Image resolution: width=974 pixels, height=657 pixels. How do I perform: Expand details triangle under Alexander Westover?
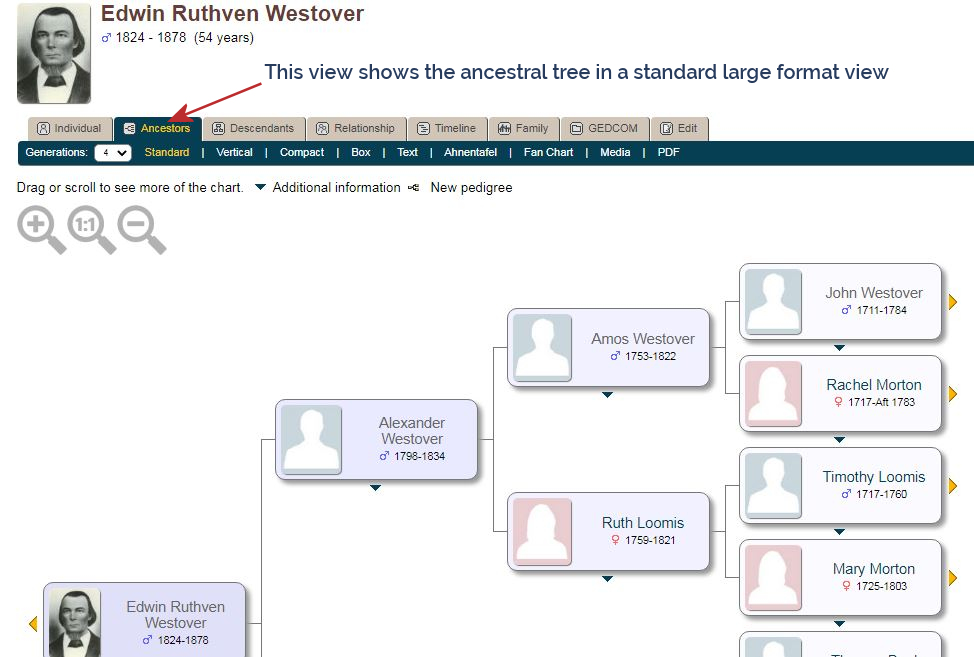(375, 488)
